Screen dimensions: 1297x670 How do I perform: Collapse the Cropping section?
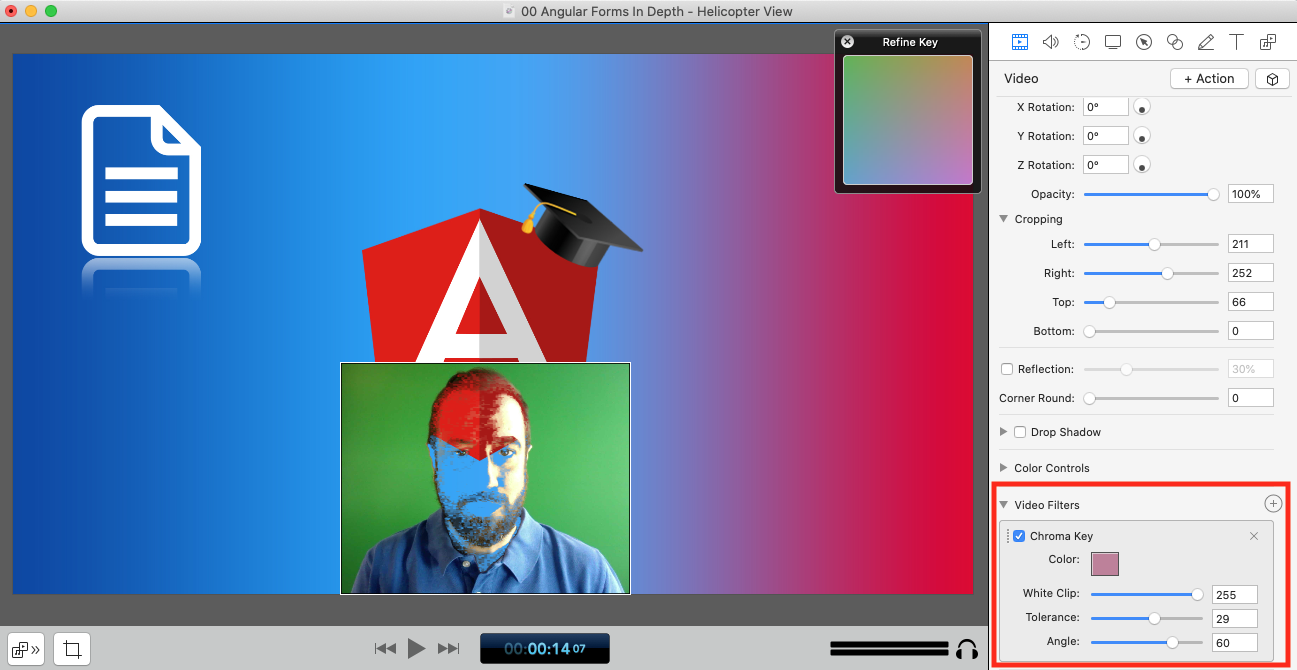[1004, 219]
